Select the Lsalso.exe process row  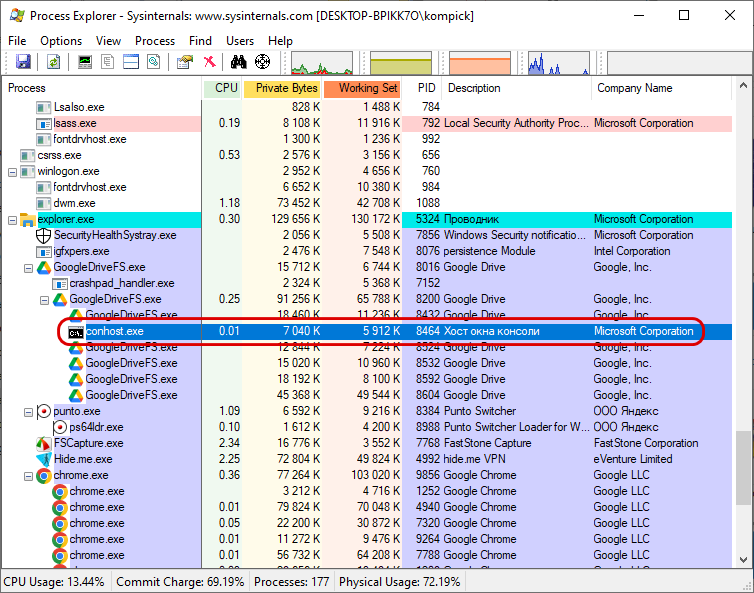[x=367, y=107]
